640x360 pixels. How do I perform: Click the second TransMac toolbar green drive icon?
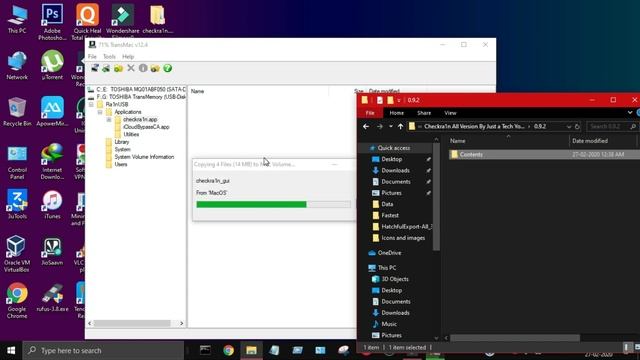pyautogui.click(x=107, y=68)
